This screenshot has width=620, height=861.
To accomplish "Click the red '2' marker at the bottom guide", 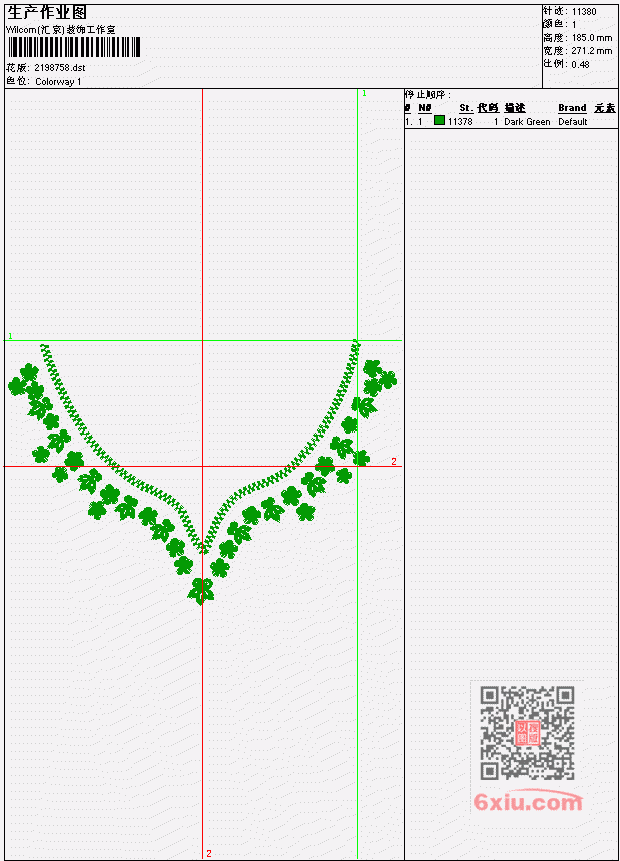I will [x=209, y=853].
